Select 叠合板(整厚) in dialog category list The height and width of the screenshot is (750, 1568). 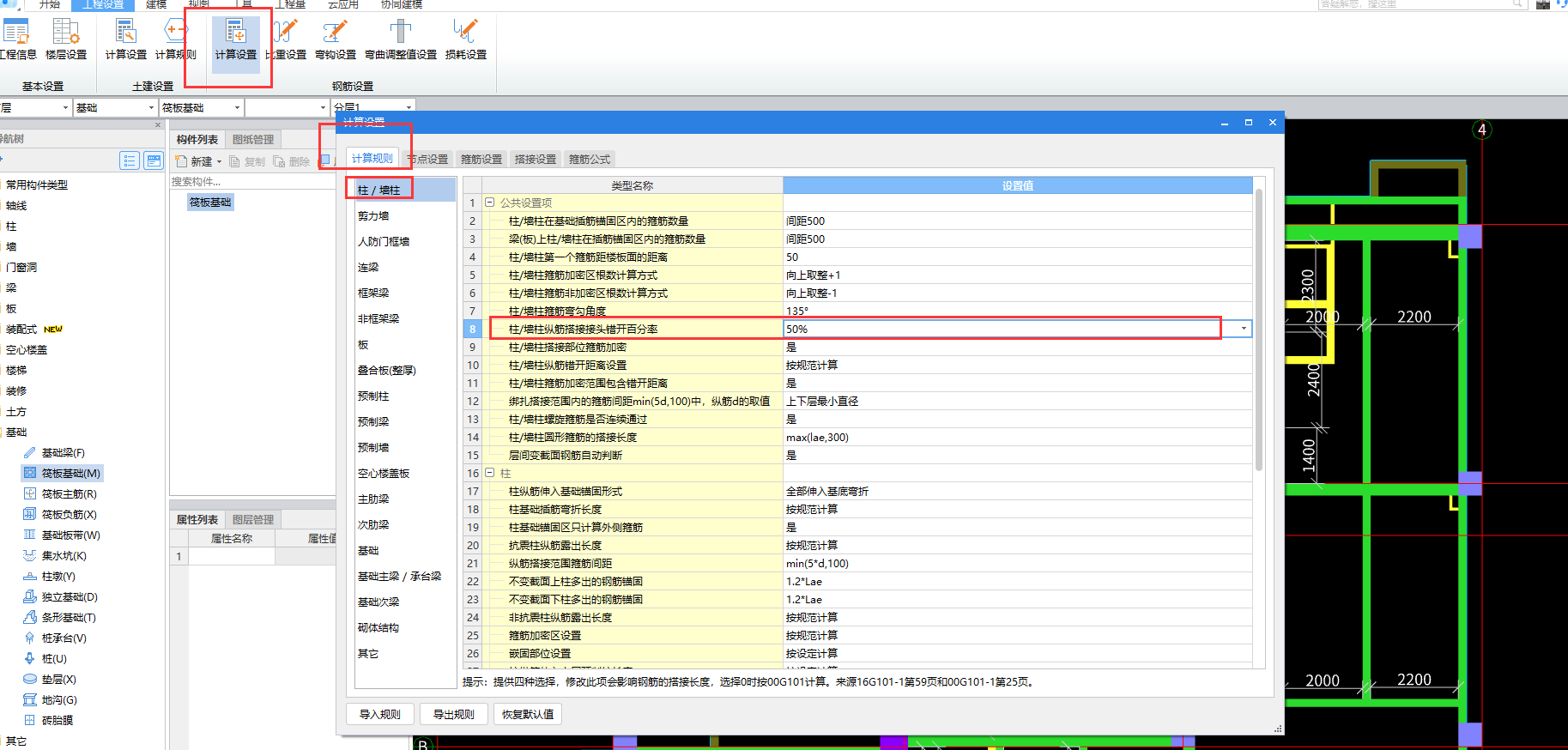387,370
